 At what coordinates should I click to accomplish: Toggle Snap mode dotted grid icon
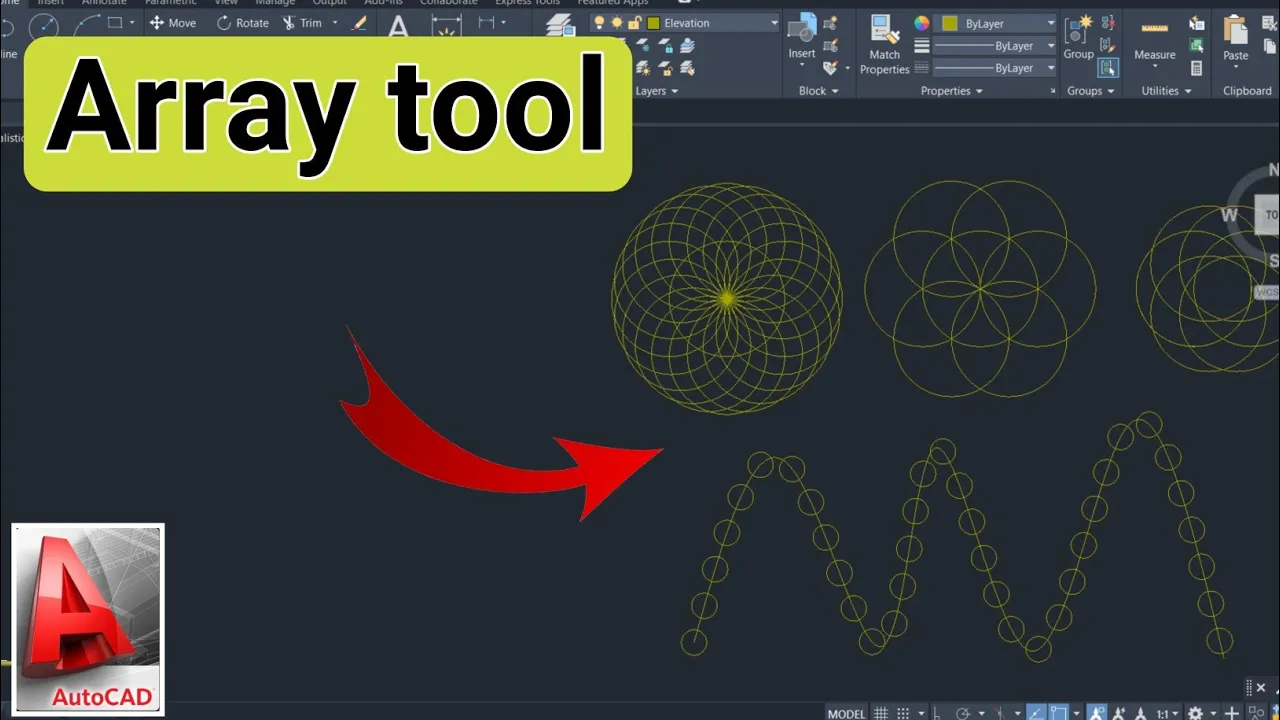coord(903,713)
